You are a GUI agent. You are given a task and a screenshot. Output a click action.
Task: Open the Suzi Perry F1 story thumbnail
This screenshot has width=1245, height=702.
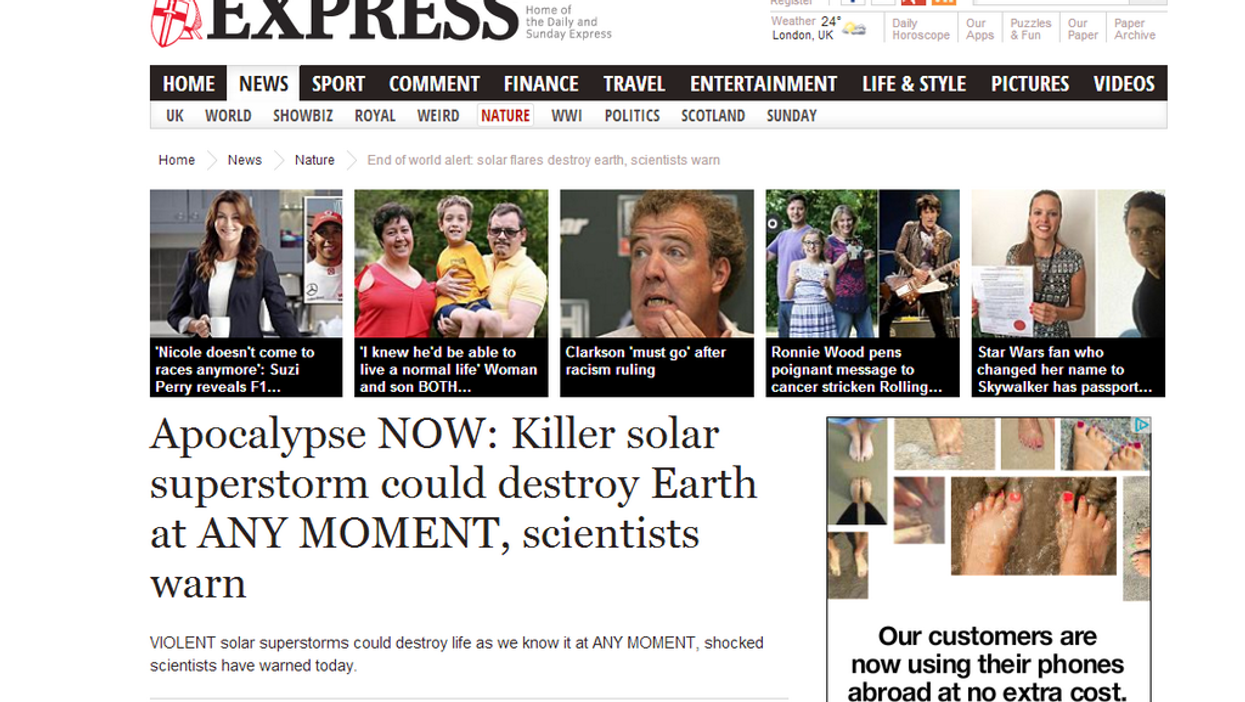coord(246,264)
